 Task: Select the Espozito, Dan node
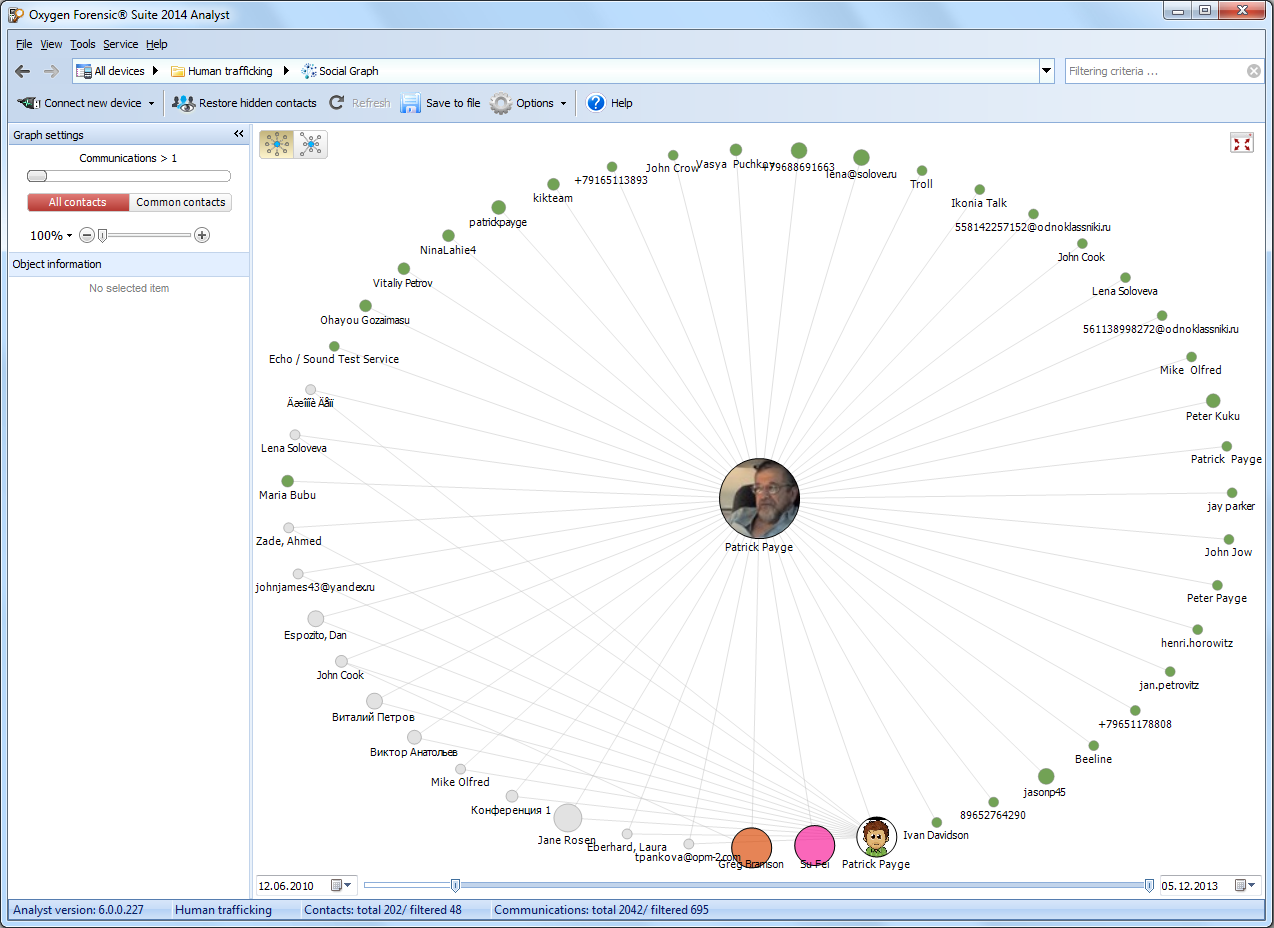click(315, 618)
